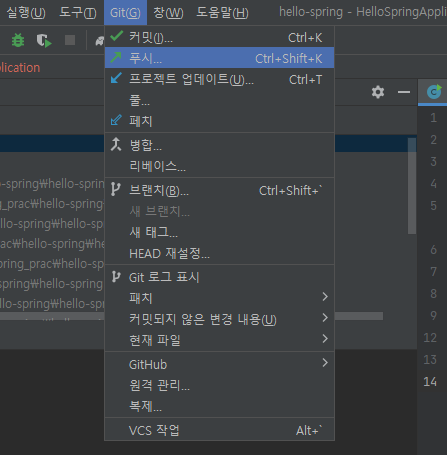Click the gray Stop square button

(70, 40)
